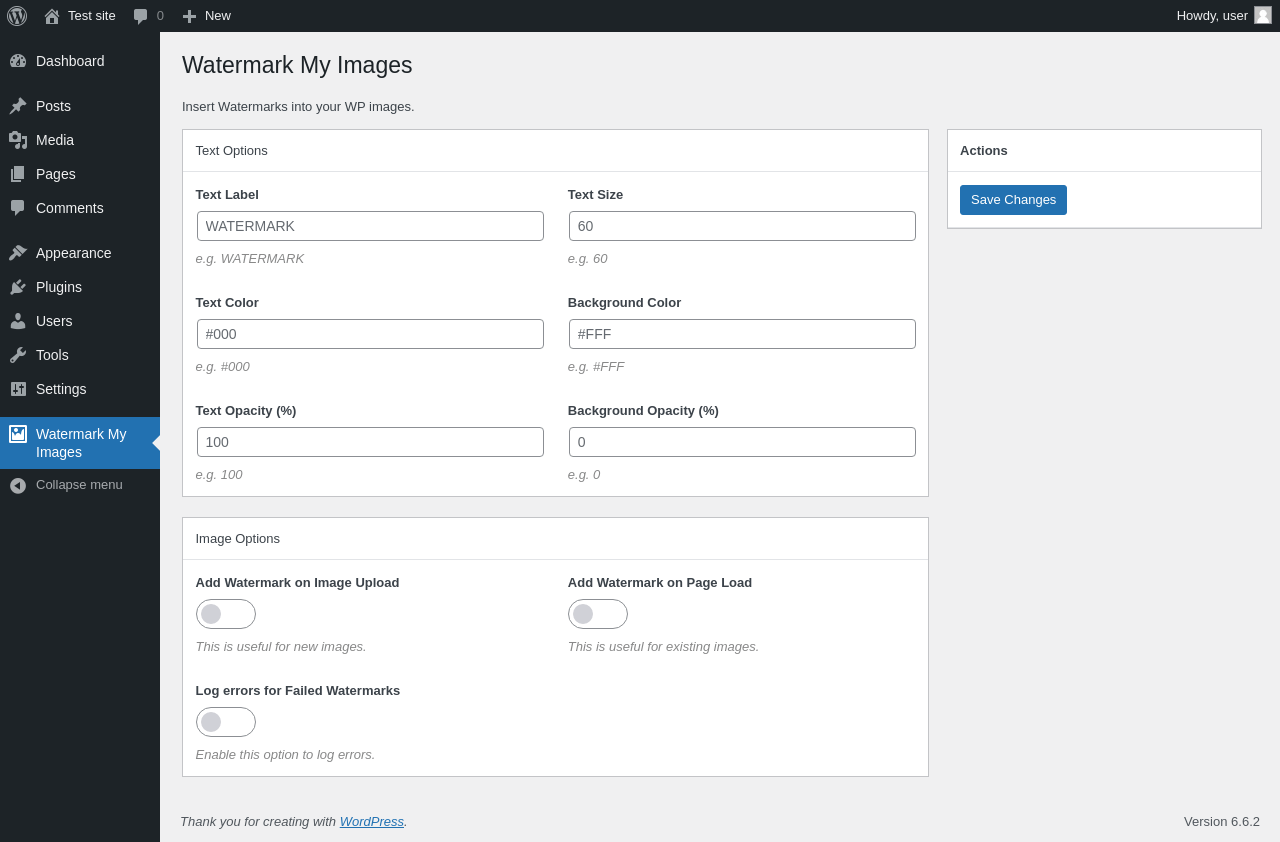Click the Save Changes button
This screenshot has width=1280, height=842.
1013,200
